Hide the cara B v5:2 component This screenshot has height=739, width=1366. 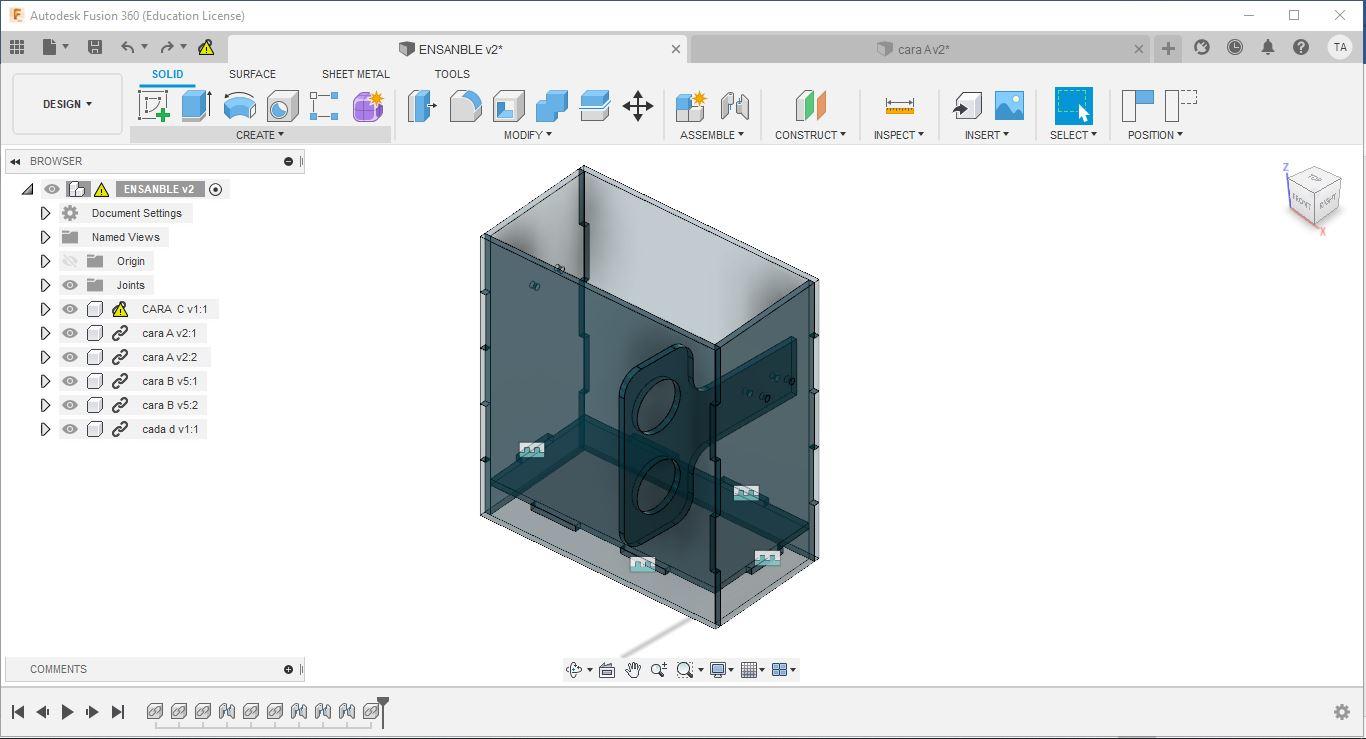[70, 405]
